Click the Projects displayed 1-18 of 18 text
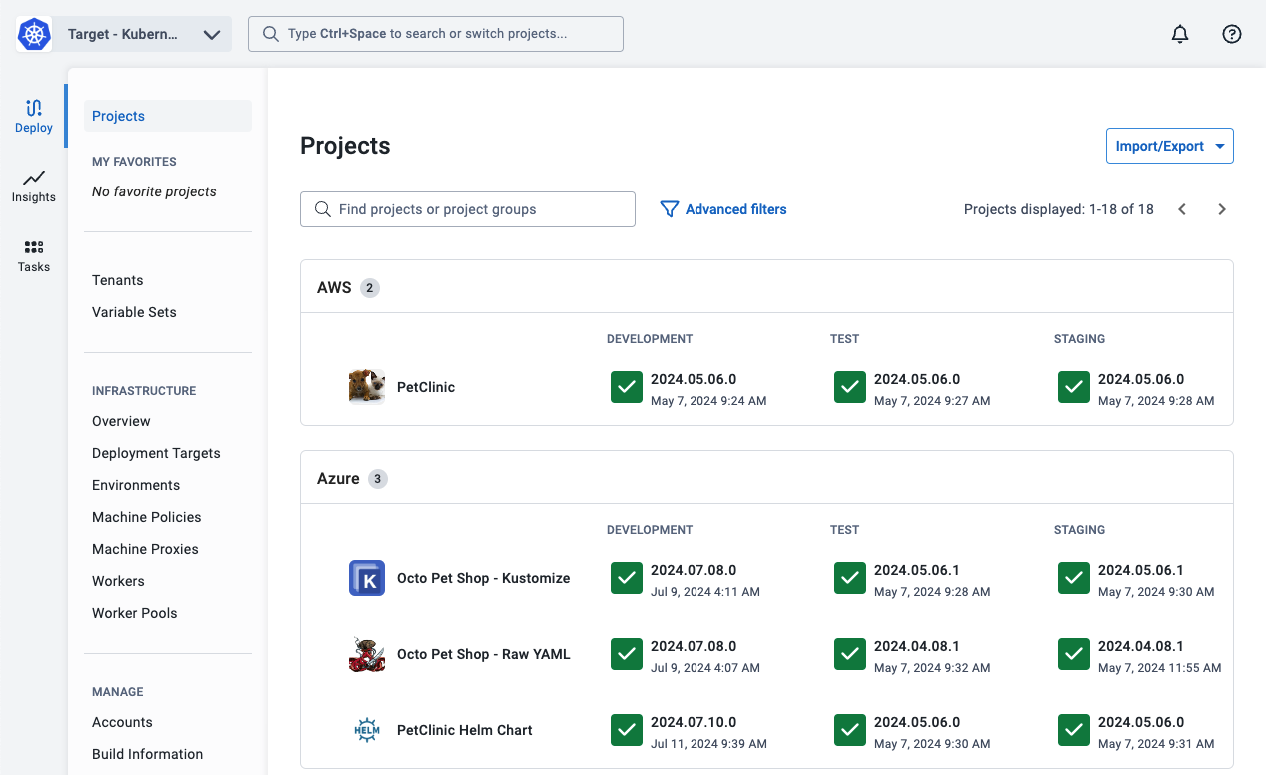The height and width of the screenshot is (775, 1266). [1059, 209]
